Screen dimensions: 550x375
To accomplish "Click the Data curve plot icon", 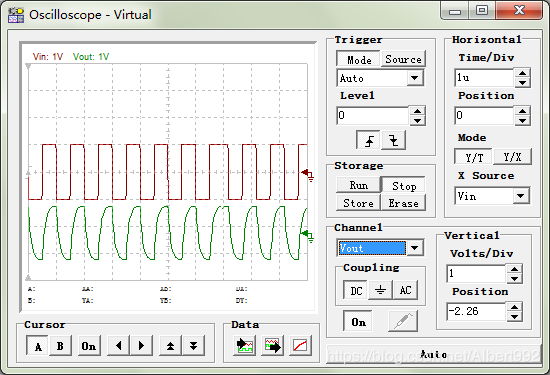I will (x=301, y=346).
